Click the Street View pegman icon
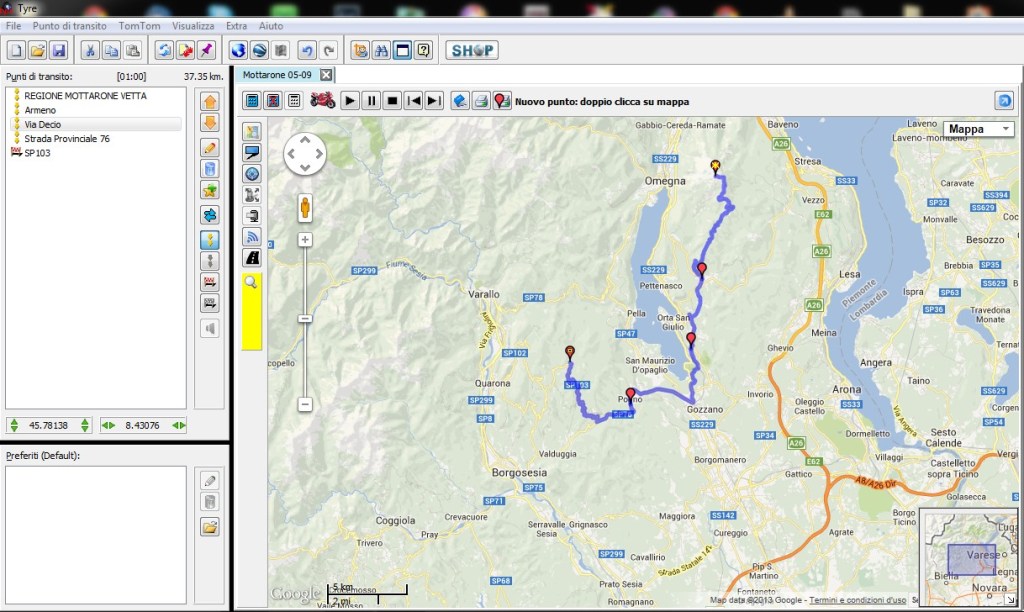Viewport: 1024px width, 612px height. (305, 208)
